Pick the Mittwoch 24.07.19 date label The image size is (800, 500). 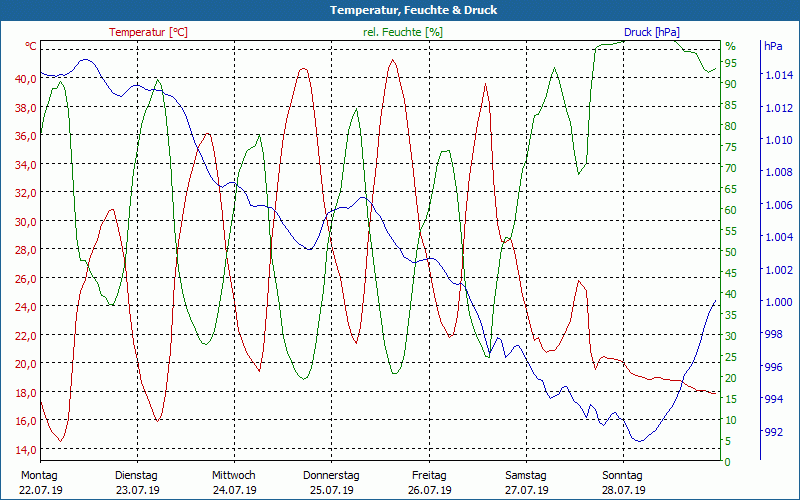point(234,482)
